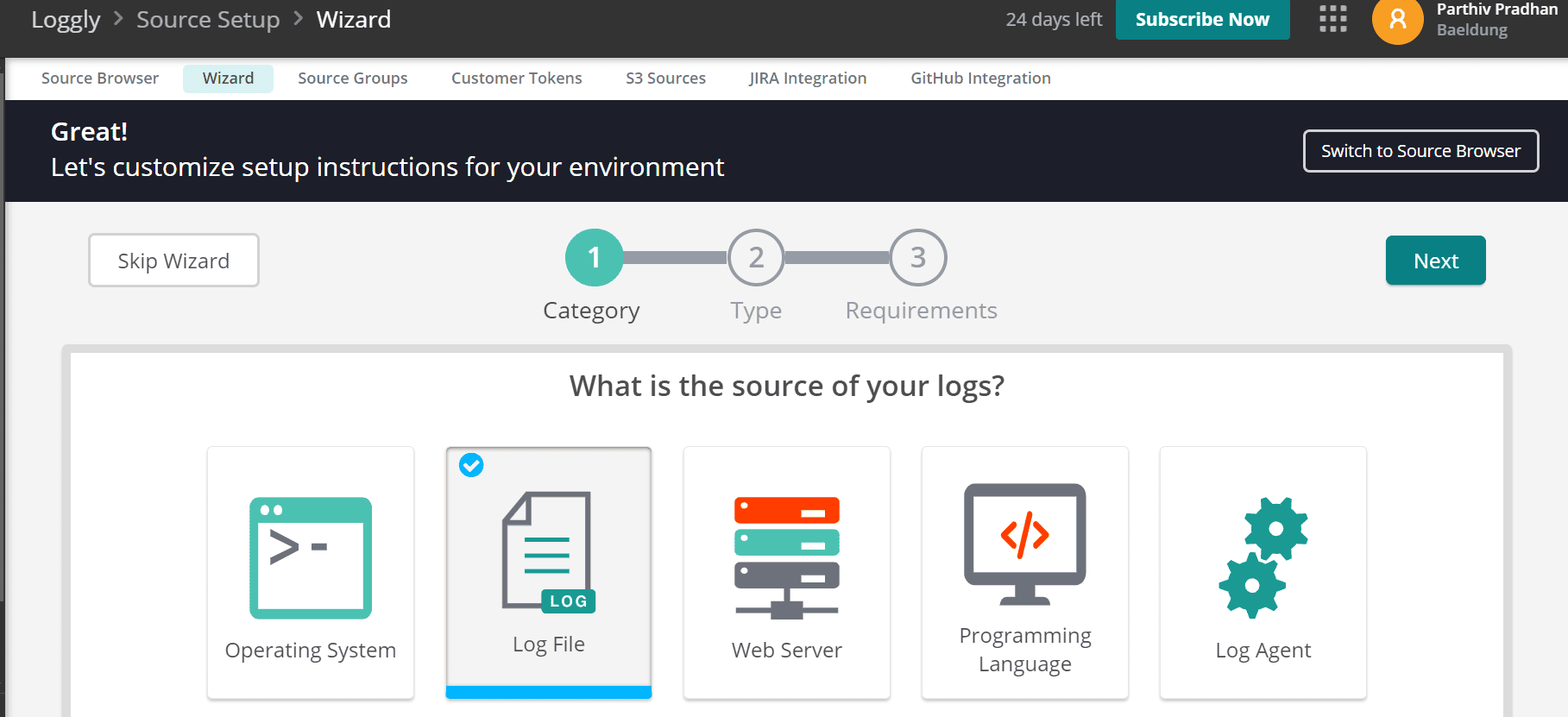Select the Operating System terminal icon
Viewport: 1568px width, 717px height.
(x=311, y=557)
